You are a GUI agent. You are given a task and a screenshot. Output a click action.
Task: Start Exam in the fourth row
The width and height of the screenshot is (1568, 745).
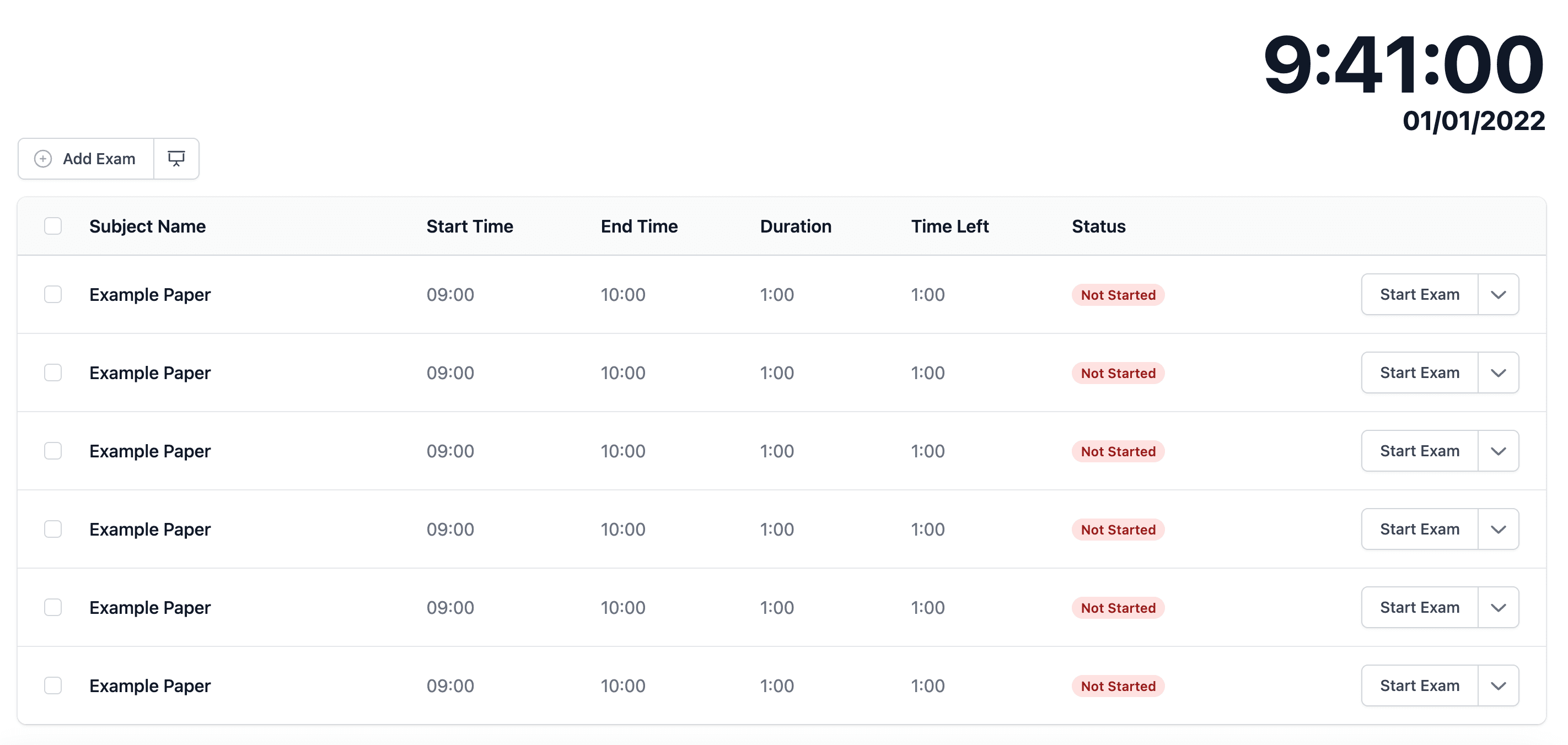[x=1420, y=529]
